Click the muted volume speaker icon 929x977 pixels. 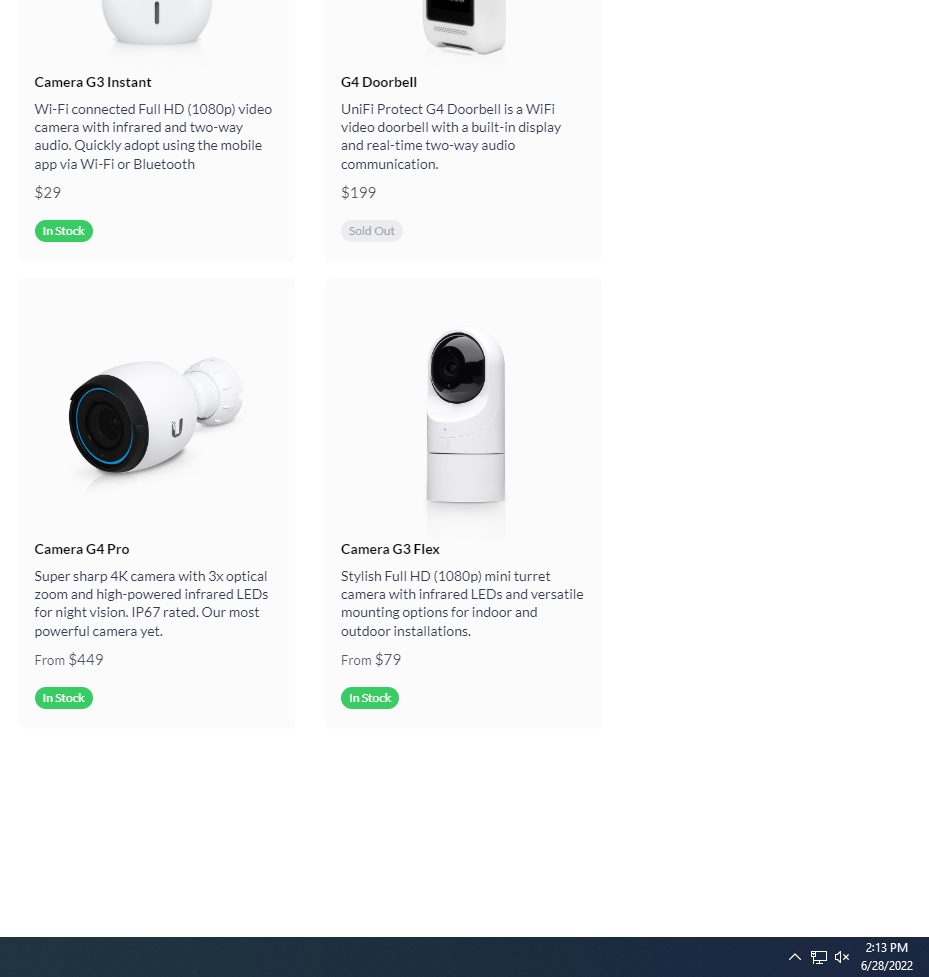(842, 956)
